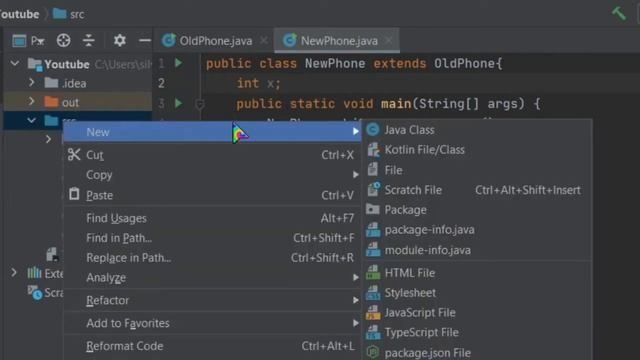Select the Scratches node in project tree
The width and height of the screenshot is (640, 360).
click(45, 293)
